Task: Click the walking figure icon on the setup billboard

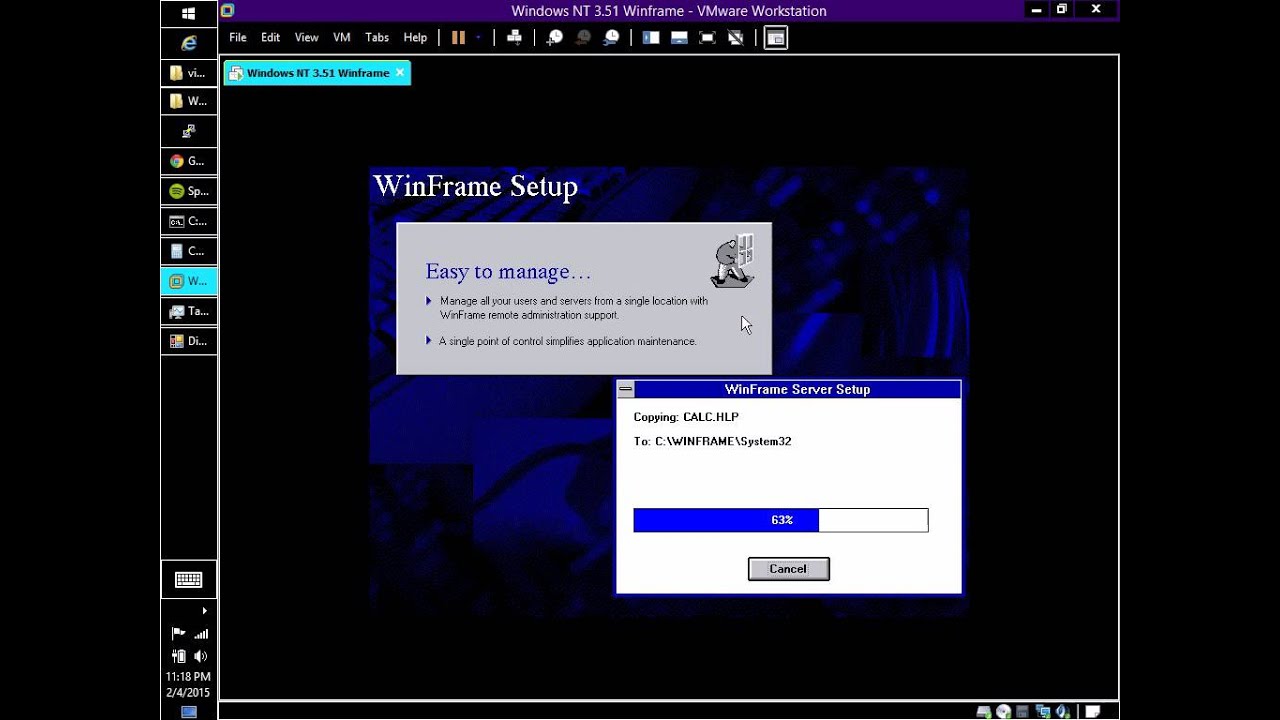Action: [733, 261]
